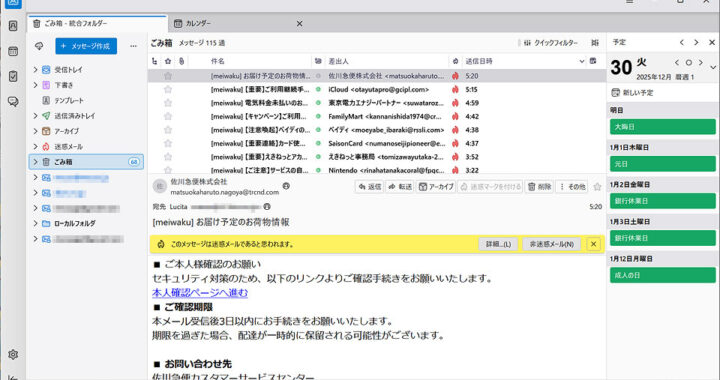Click the 転送 button
Viewport: 720px width, 380px height.
(399, 187)
